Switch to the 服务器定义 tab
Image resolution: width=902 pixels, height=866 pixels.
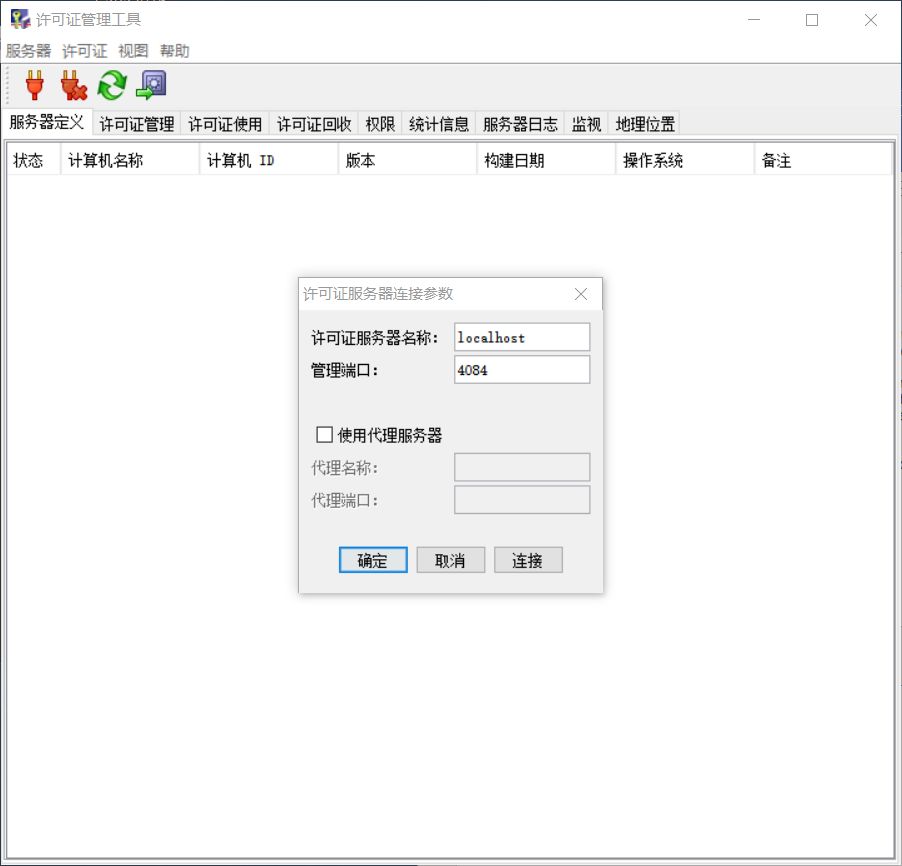click(x=47, y=123)
